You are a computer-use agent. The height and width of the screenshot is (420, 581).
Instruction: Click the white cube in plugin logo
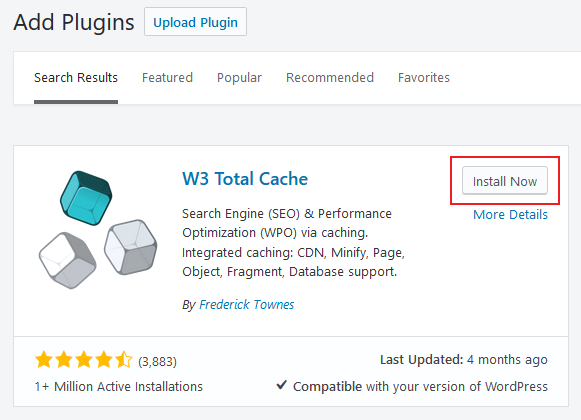coord(67,260)
